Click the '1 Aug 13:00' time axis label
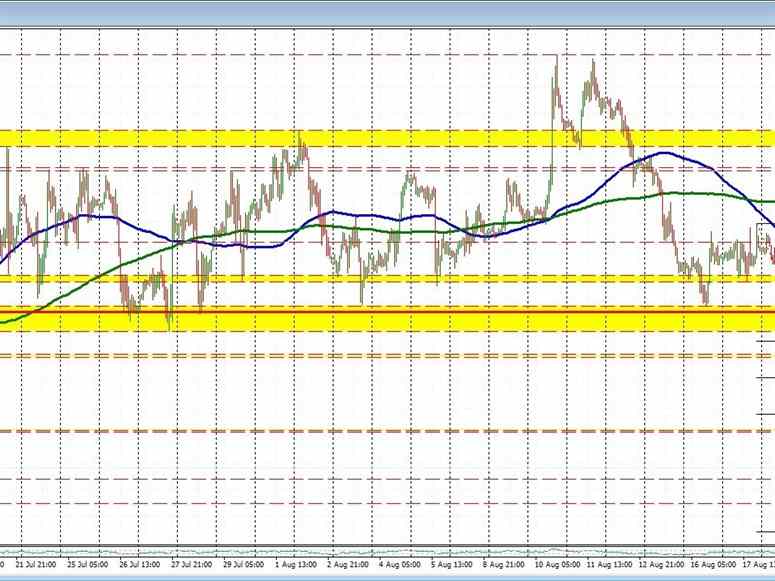This screenshot has width=775, height=581. tap(296, 564)
